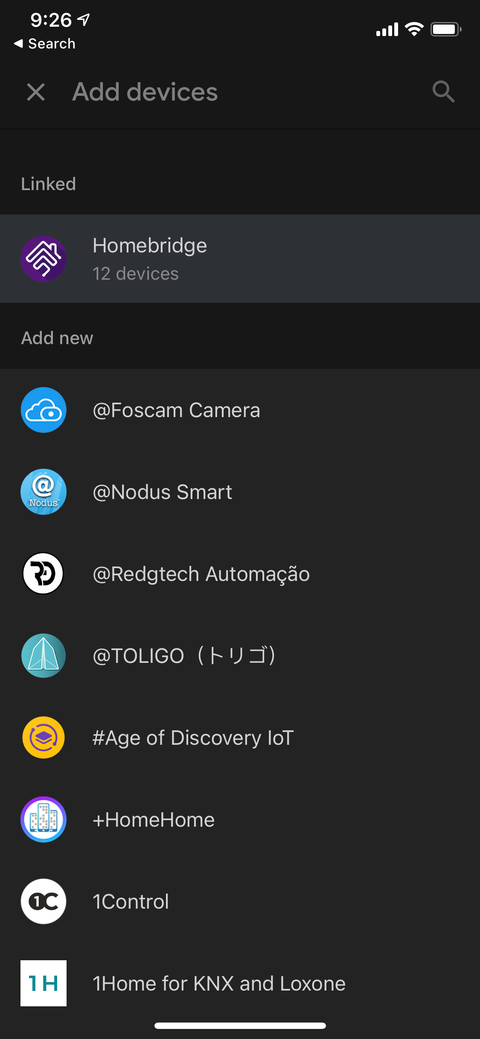Tap the 12 devices subtitle
This screenshot has width=480, height=1039.
135,274
